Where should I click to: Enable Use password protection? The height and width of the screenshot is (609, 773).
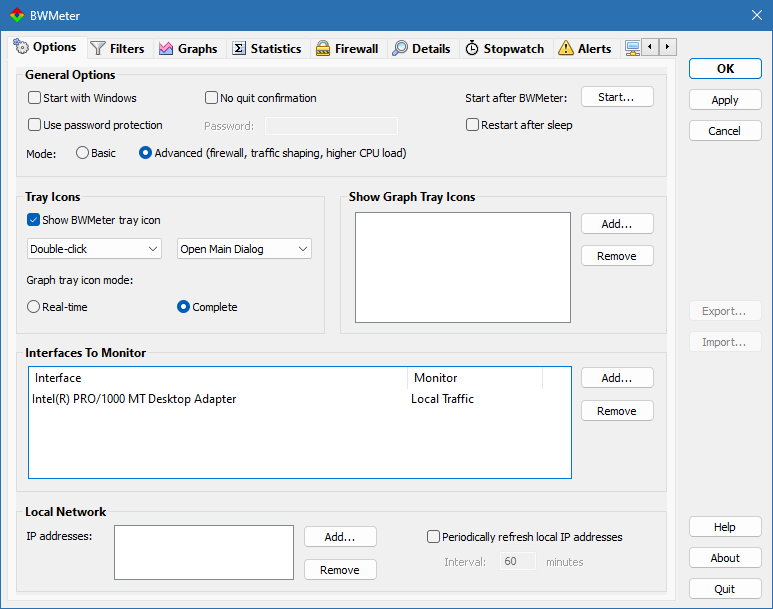34,125
